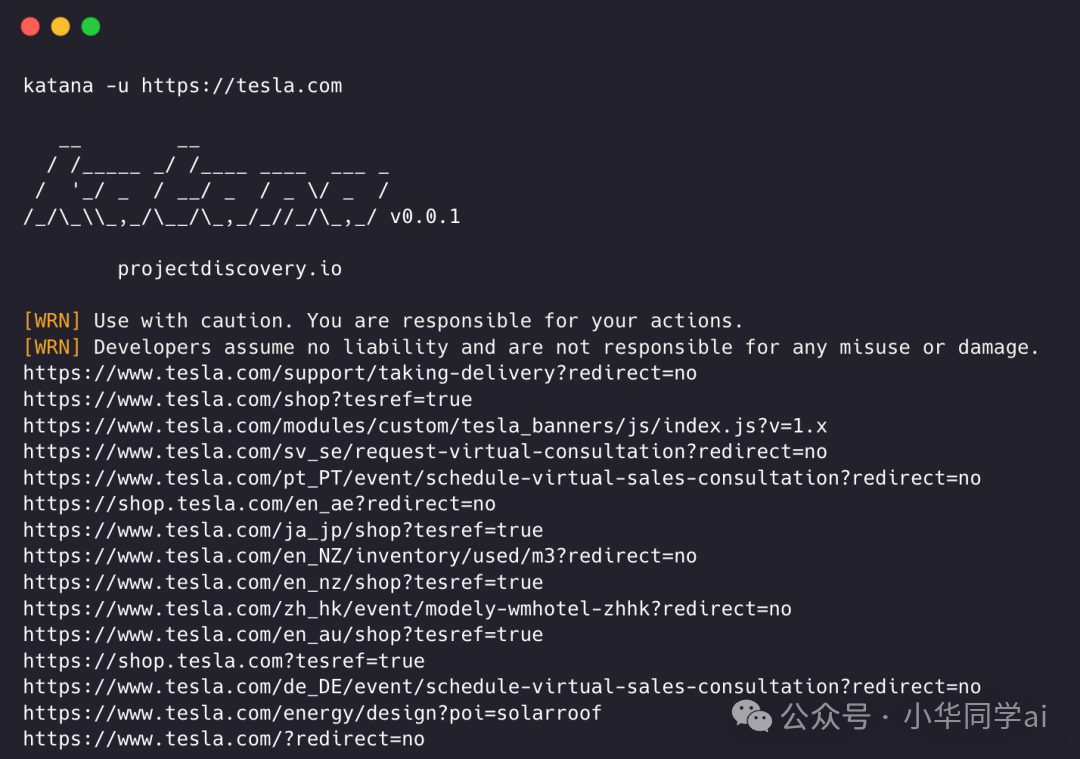Open the ja_jp shop URL
1080x759 pixels.
pyautogui.click(x=283, y=530)
